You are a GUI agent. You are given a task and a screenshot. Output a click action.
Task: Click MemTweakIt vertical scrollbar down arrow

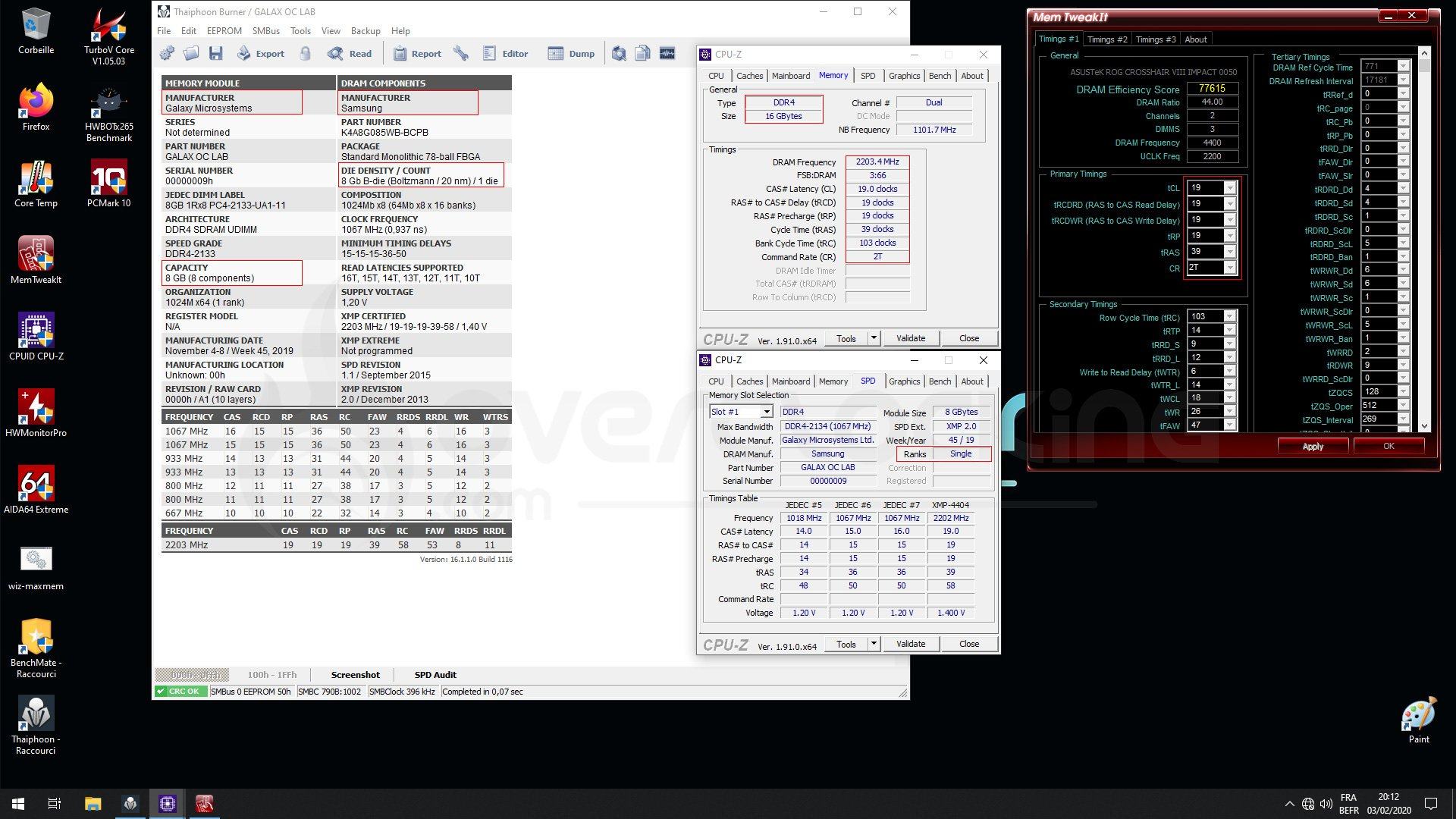(x=1423, y=426)
